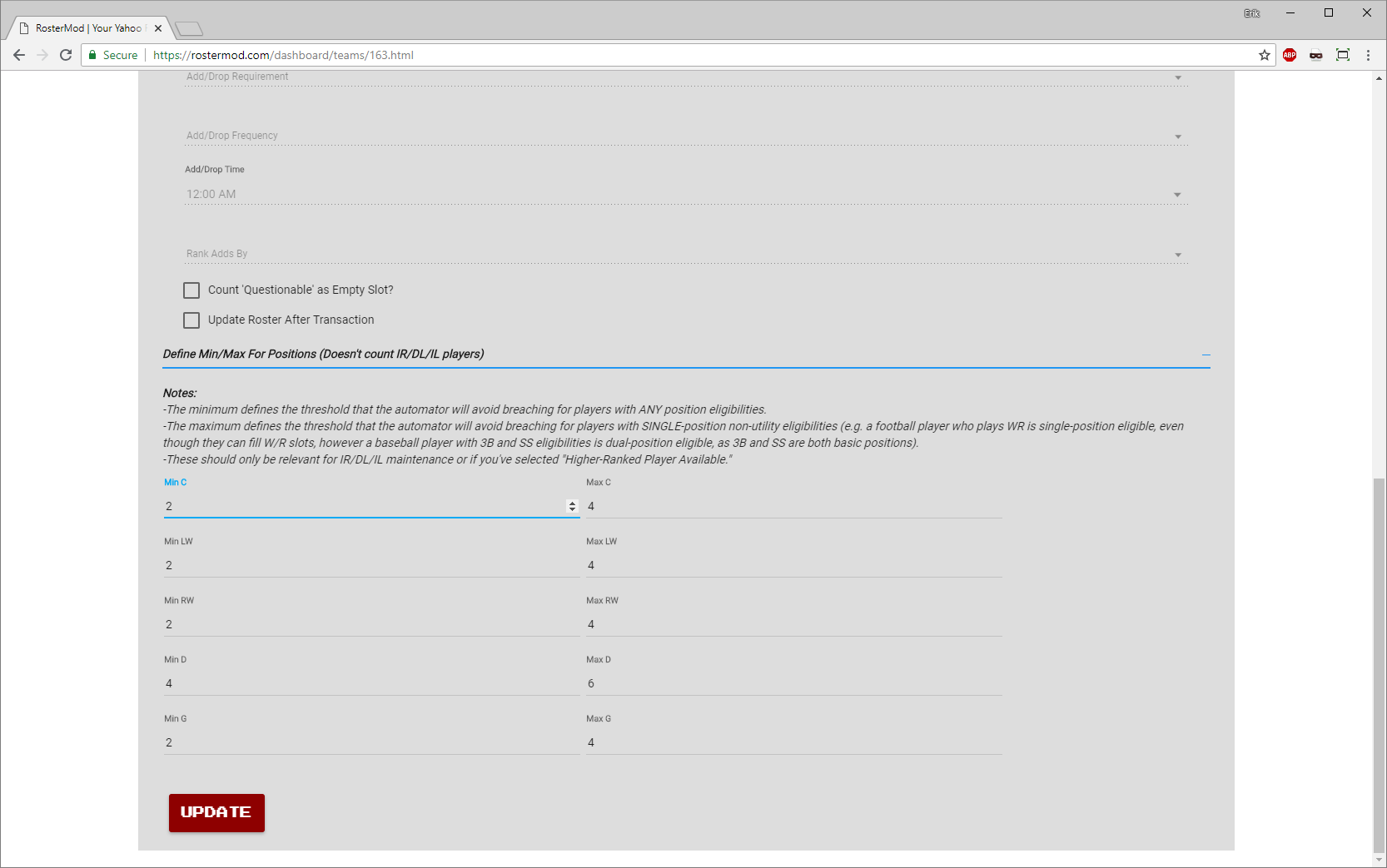Click the Define Min/Max For Positions header
The image size is (1387, 868).
[323, 354]
